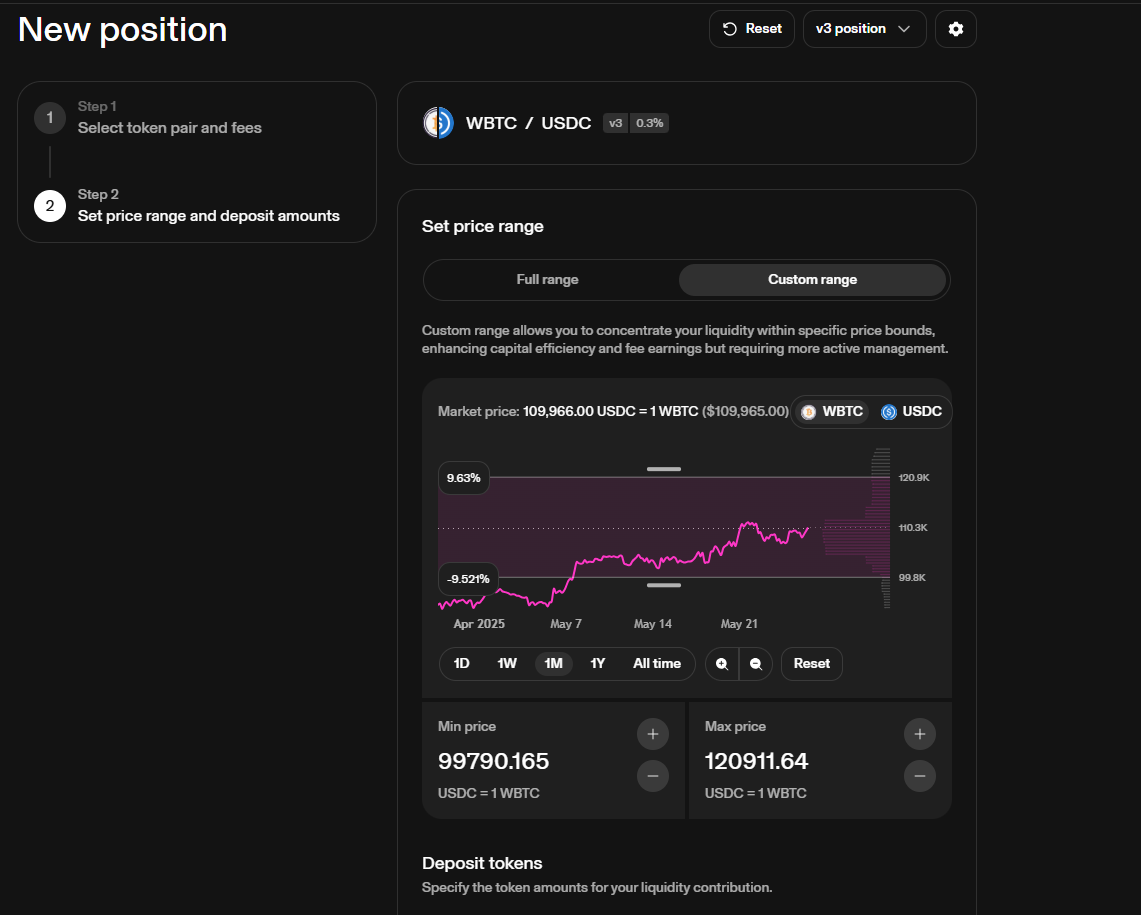Image resolution: width=1141 pixels, height=915 pixels.
Task: Select the Custom range option
Action: (812, 280)
